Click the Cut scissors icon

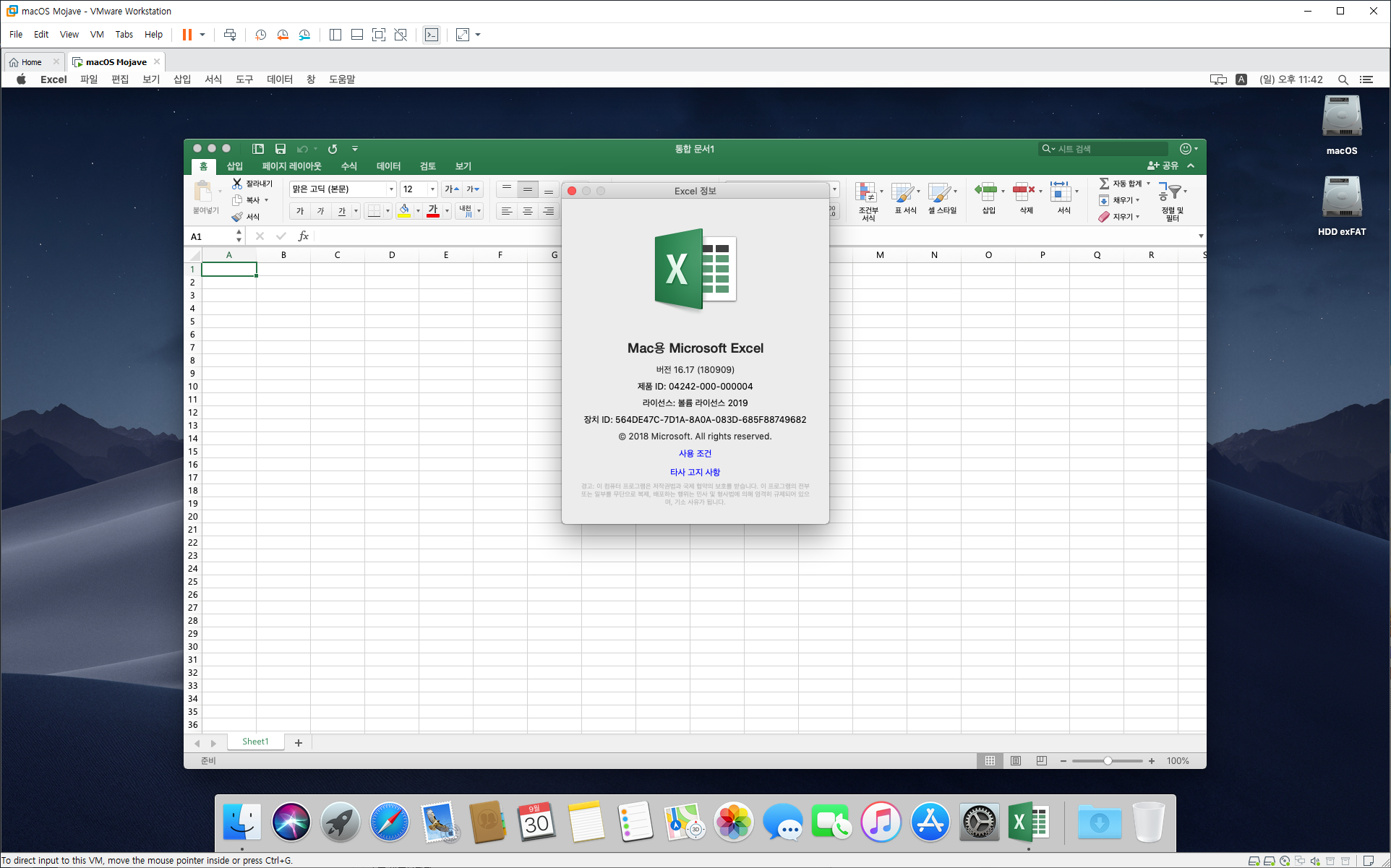pyautogui.click(x=237, y=184)
